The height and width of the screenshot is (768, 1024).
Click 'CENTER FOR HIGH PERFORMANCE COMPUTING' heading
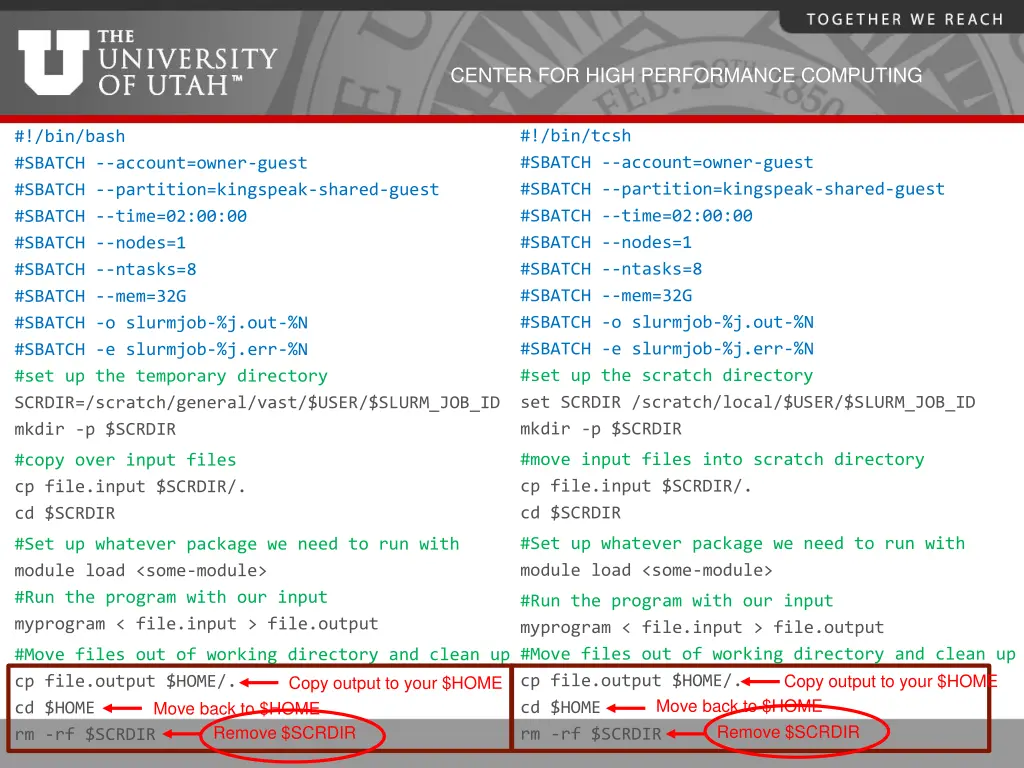(x=686, y=75)
